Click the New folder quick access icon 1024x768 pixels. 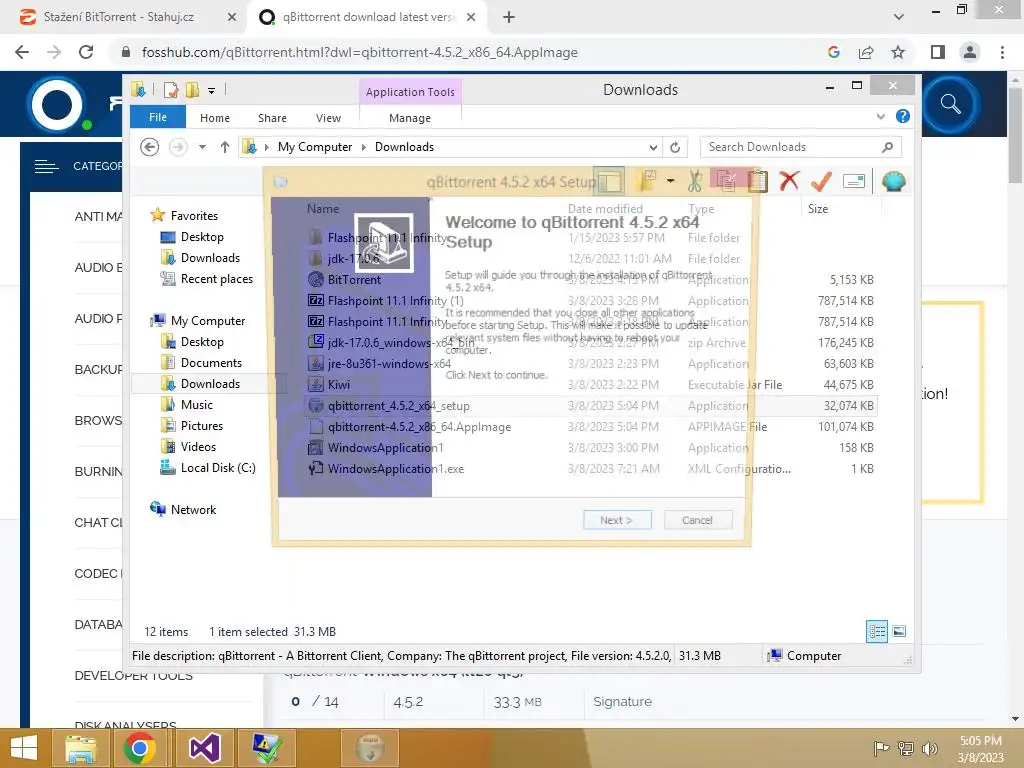(192, 90)
